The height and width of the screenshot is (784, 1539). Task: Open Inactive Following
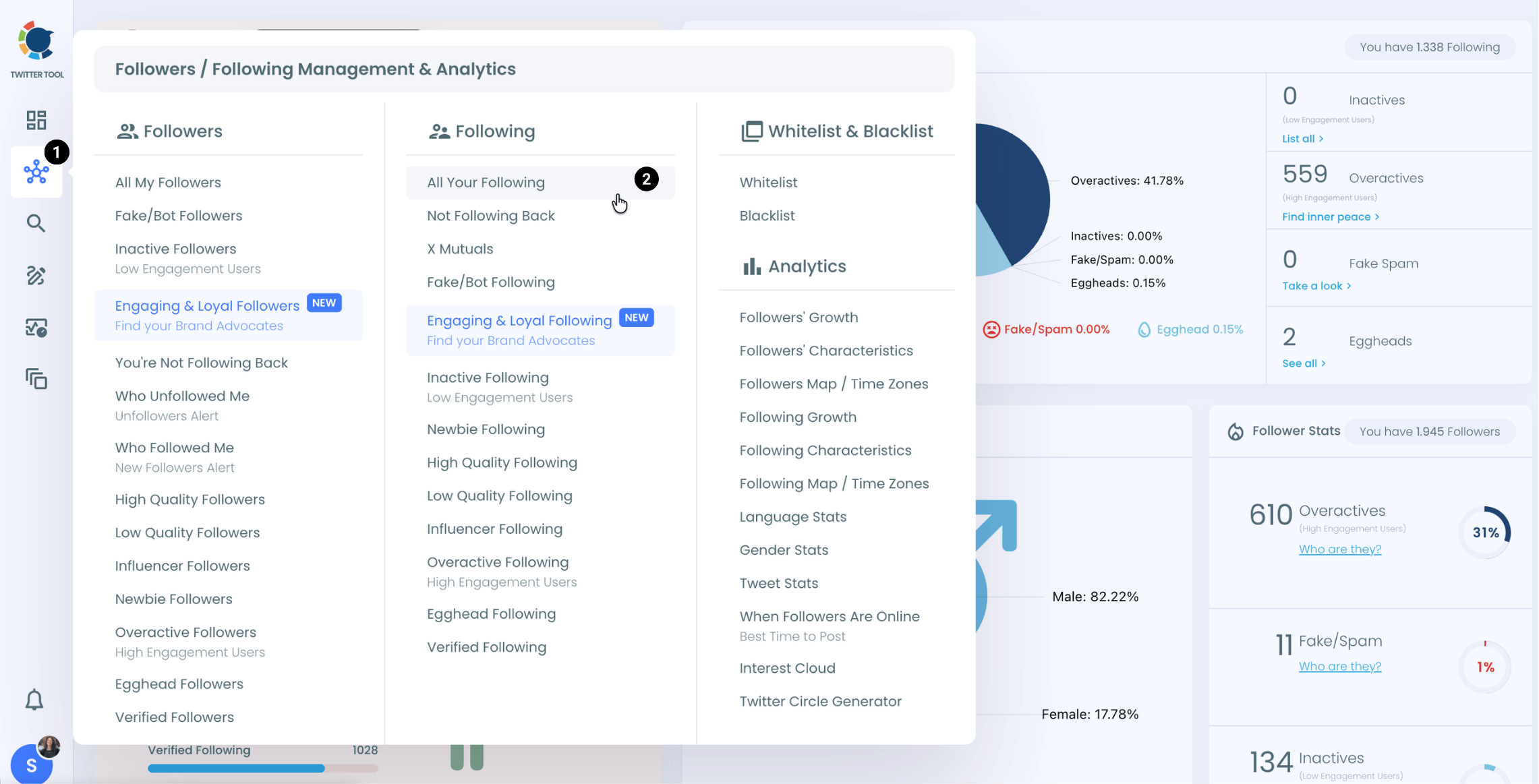point(500,387)
